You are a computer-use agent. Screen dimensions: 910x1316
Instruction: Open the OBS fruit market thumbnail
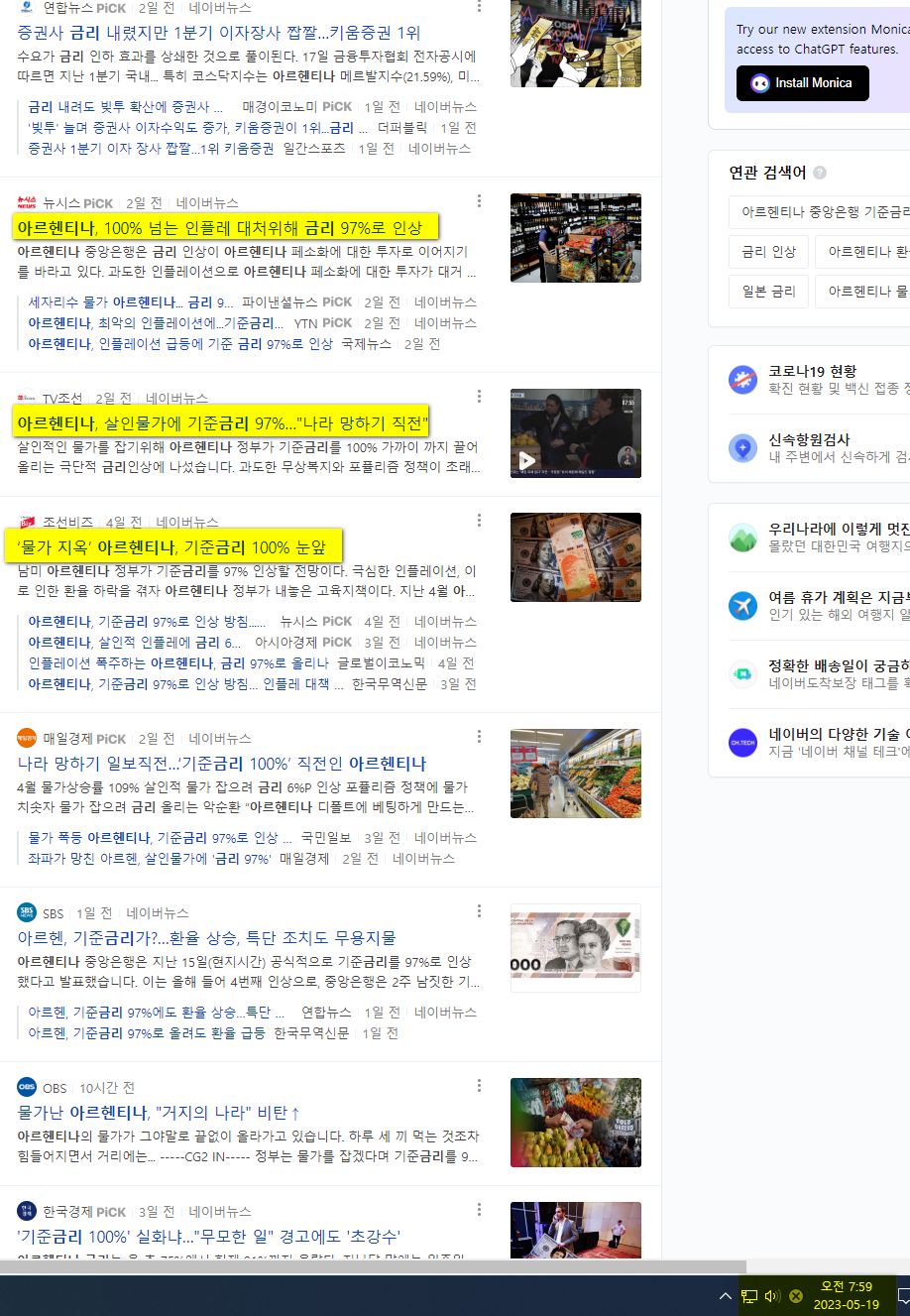click(x=576, y=1123)
